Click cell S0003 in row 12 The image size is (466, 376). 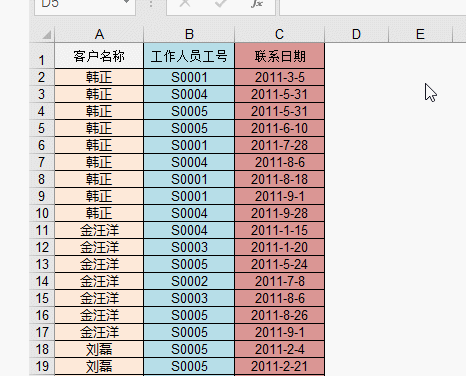[x=189, y=247]
